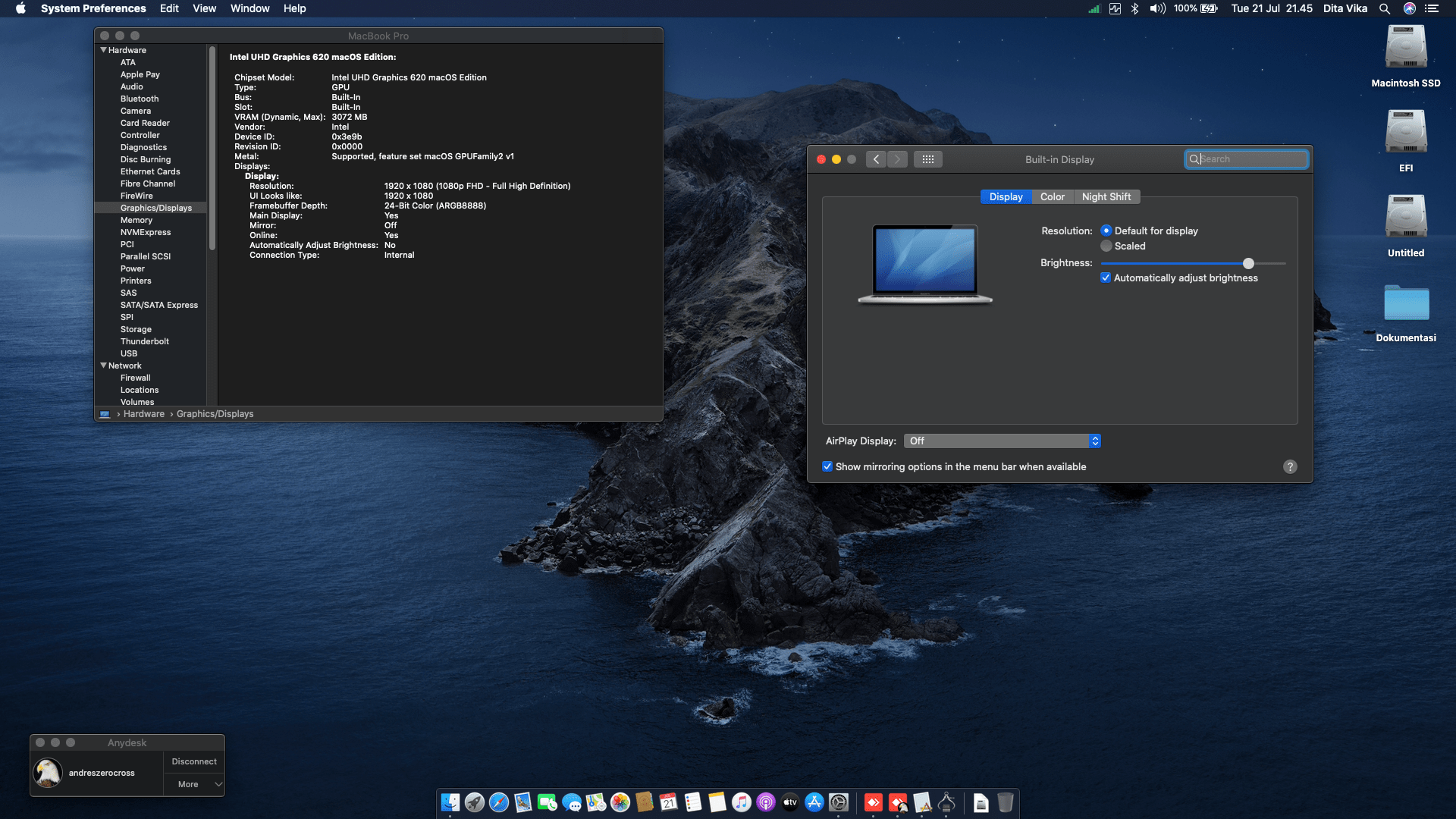Focus the System Preferences search field
The image size is (1456, 819).
click(x=1247, y=159)
